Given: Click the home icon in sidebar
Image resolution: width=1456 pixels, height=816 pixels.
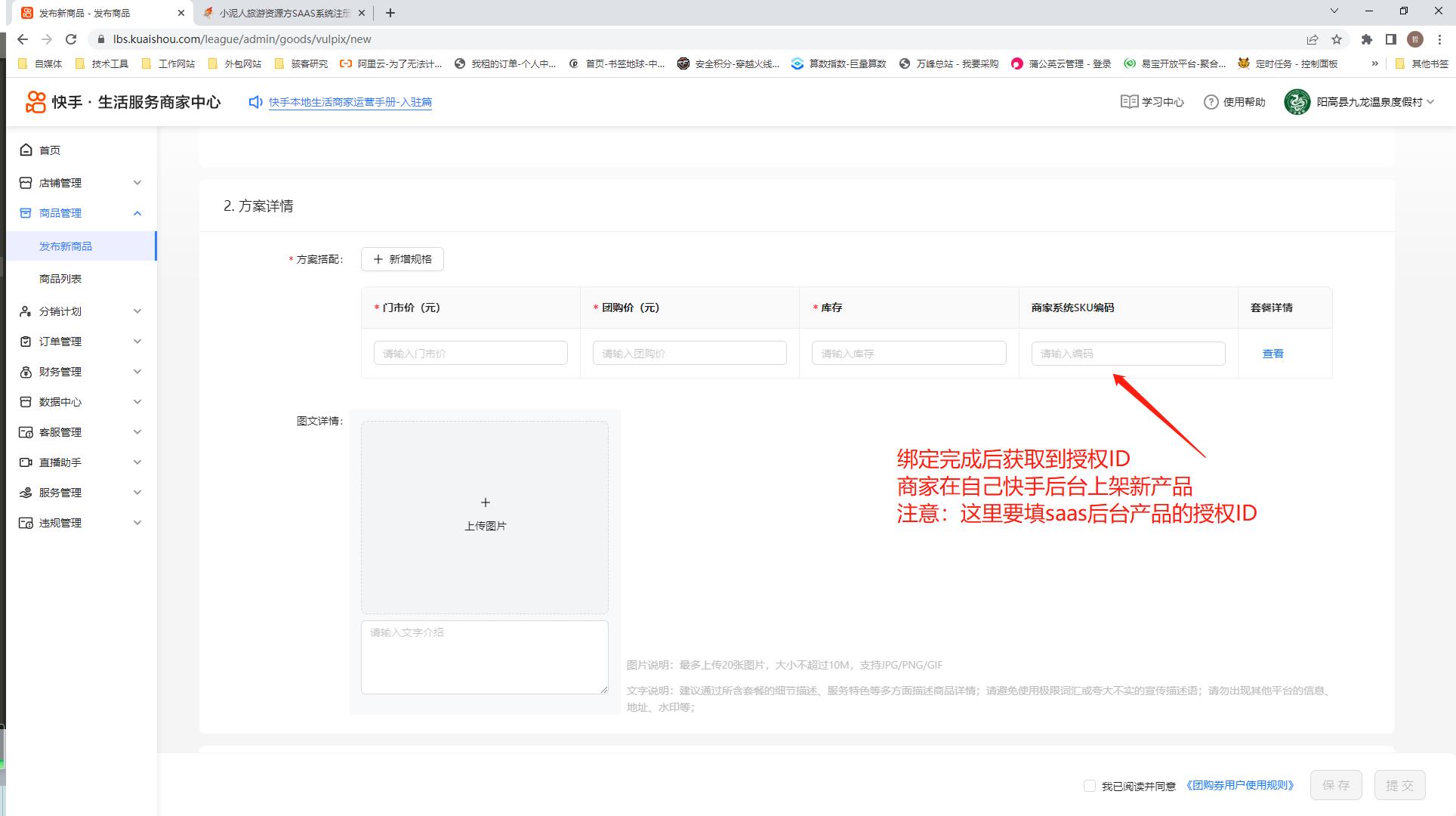Looking at the screenshot, I should (26, 150).
